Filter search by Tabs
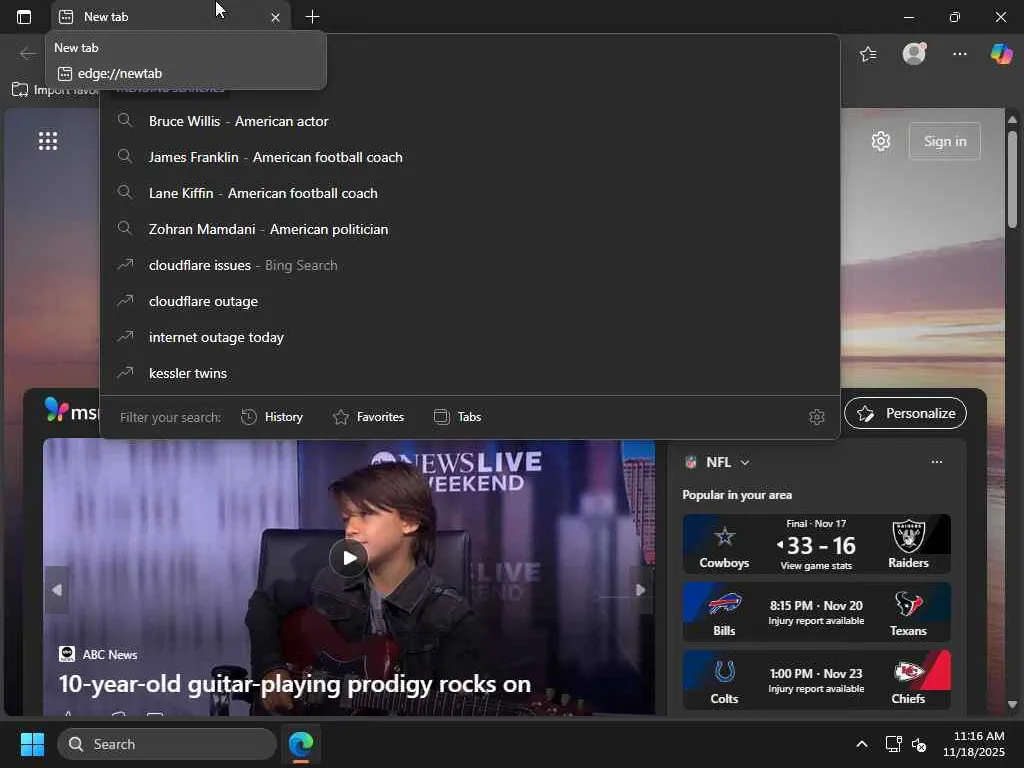 (457, 417)
